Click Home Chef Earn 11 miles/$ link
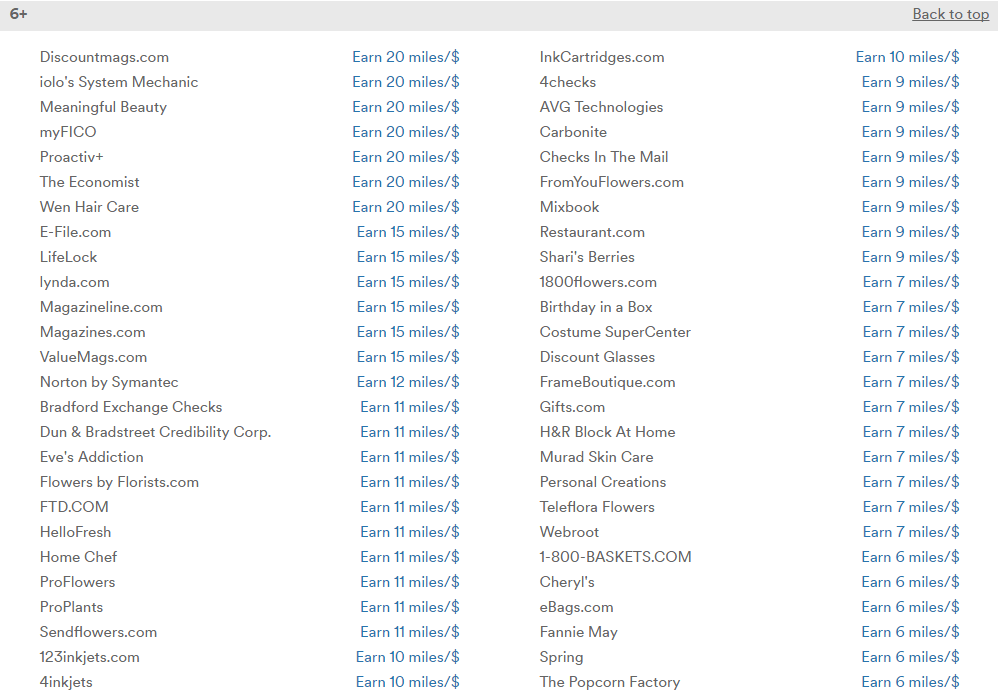Screen dimensions: 998x698 (x=410, y=557)
